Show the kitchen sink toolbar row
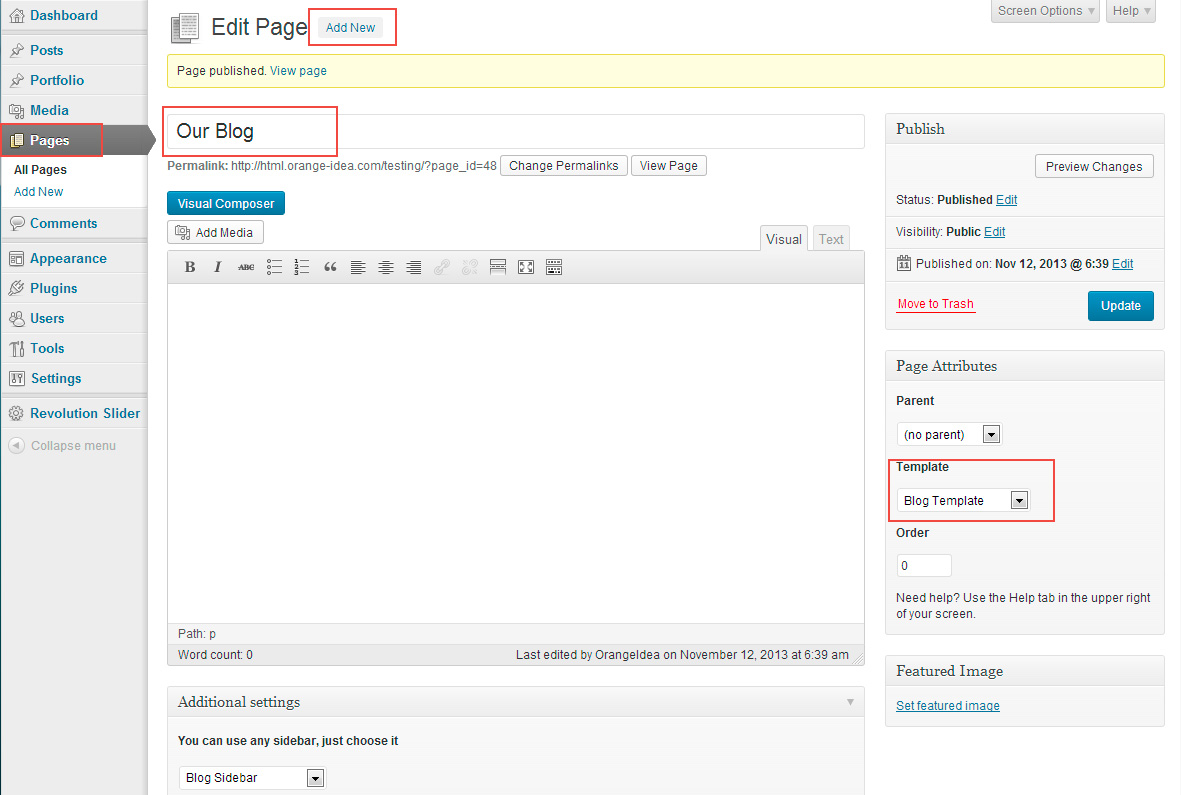1181x795 pixels. [x=554, y=267]
